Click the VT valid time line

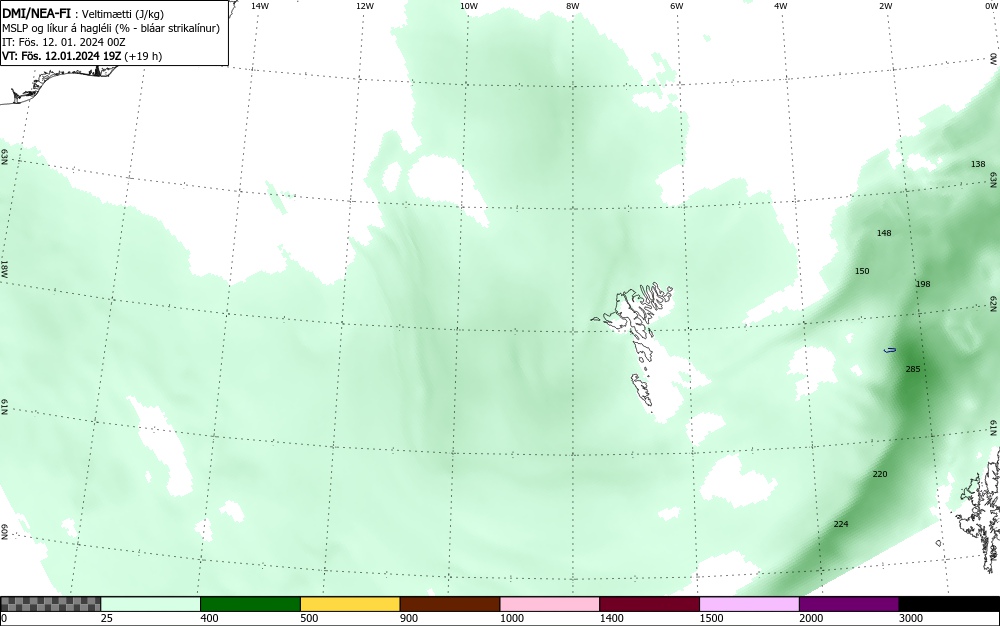(82, 56)
